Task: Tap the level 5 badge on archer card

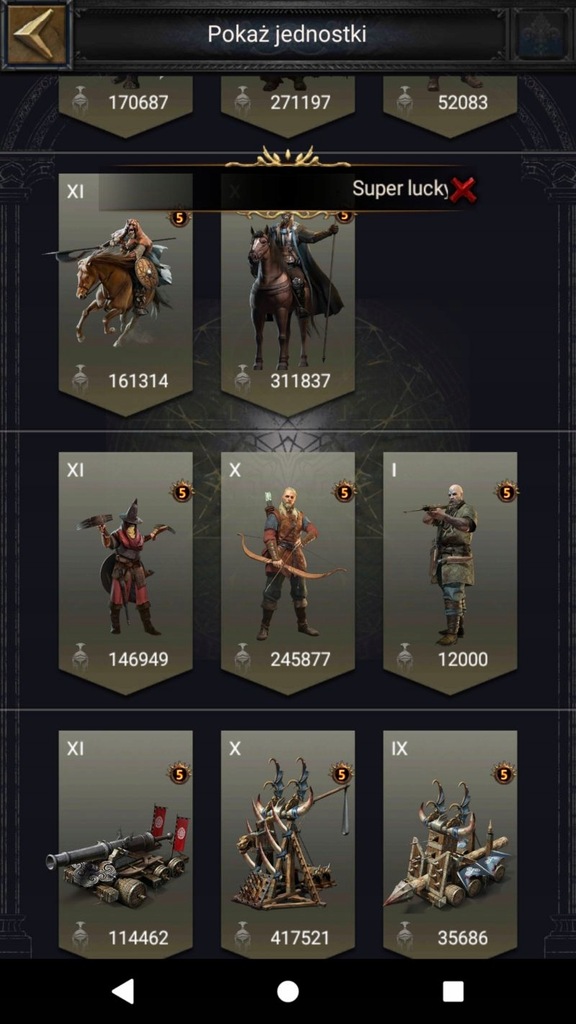Action: tap(344, 490)
